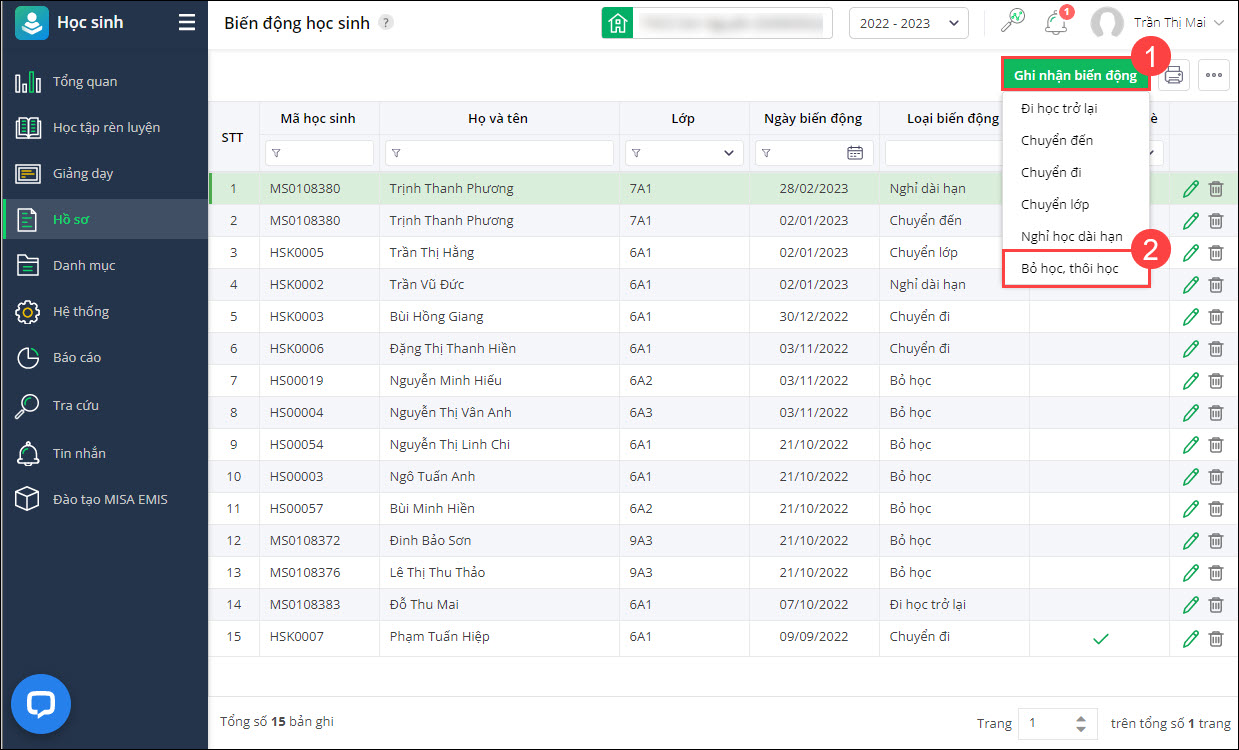Open the Lớp column filter dropdown

pyautogui.click(x=728, y=153)
